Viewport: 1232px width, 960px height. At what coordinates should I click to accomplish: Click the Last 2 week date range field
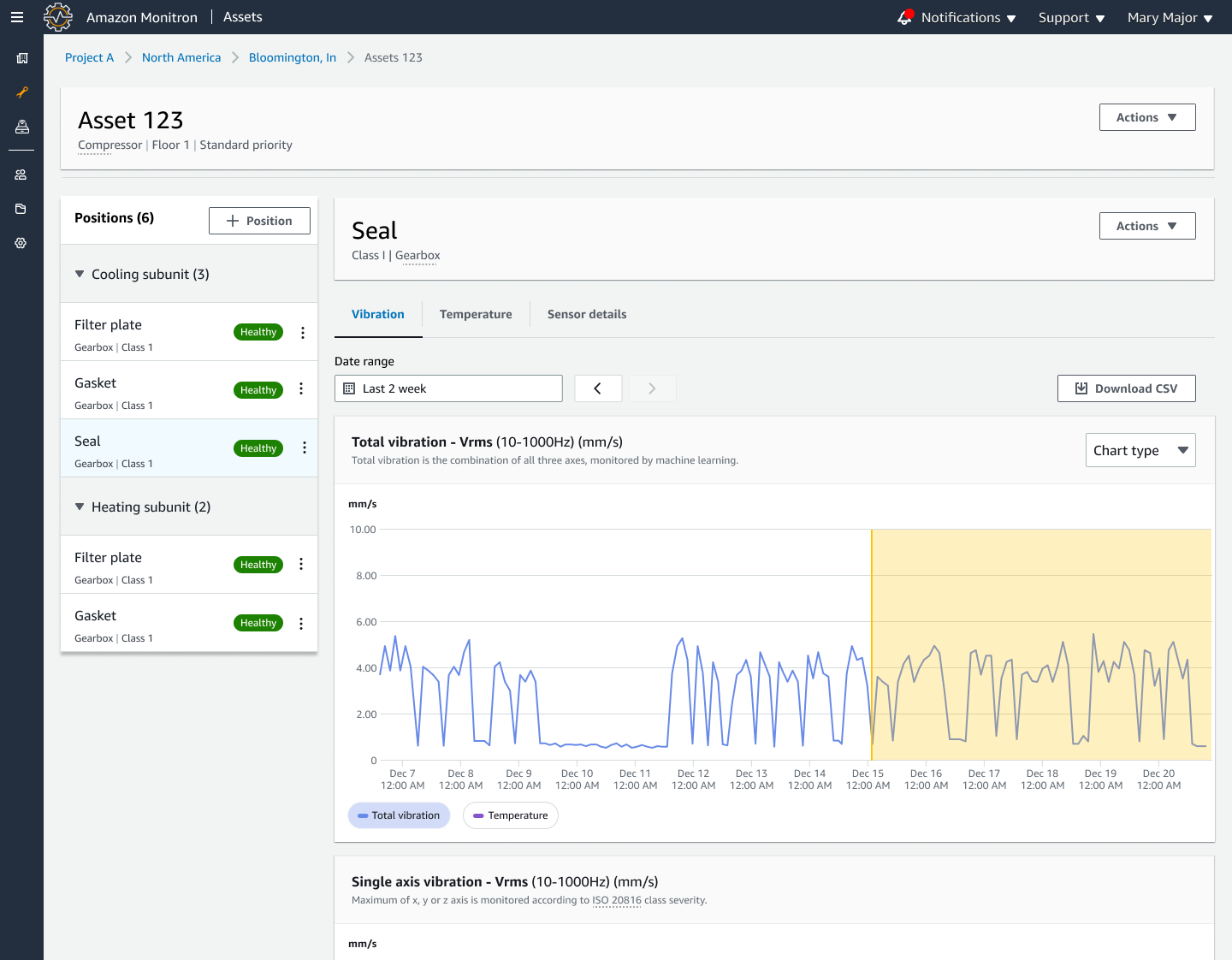pos(448,388)
